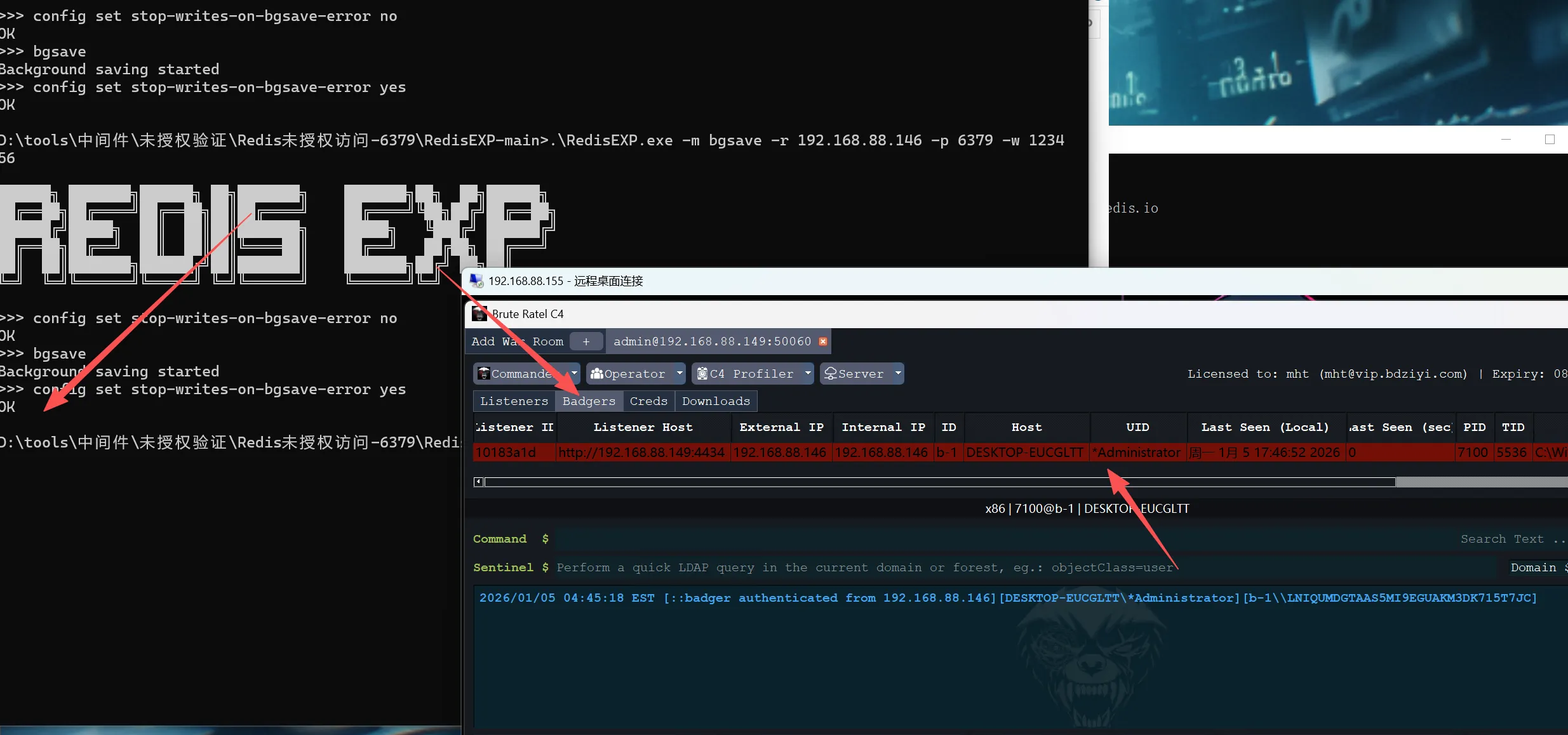Click the plus button beside Add War Room
The width and height of the screenshot is (1568, 735).
pos(586,341)
